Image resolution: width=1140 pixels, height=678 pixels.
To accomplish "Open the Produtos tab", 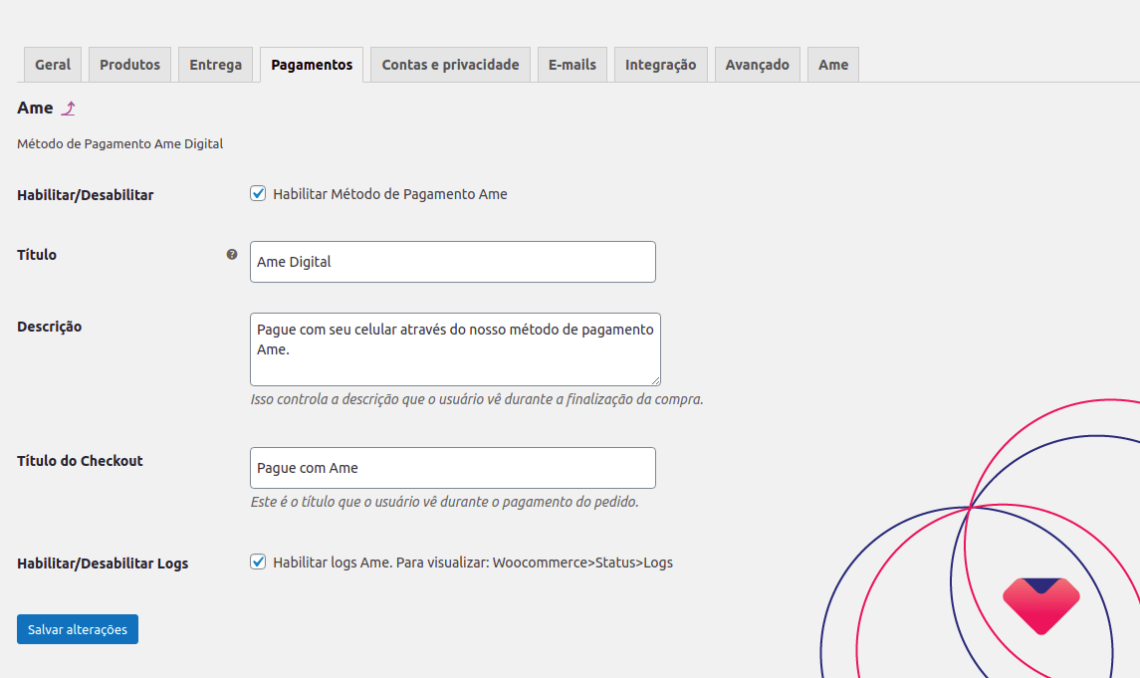I will [129, 64].
